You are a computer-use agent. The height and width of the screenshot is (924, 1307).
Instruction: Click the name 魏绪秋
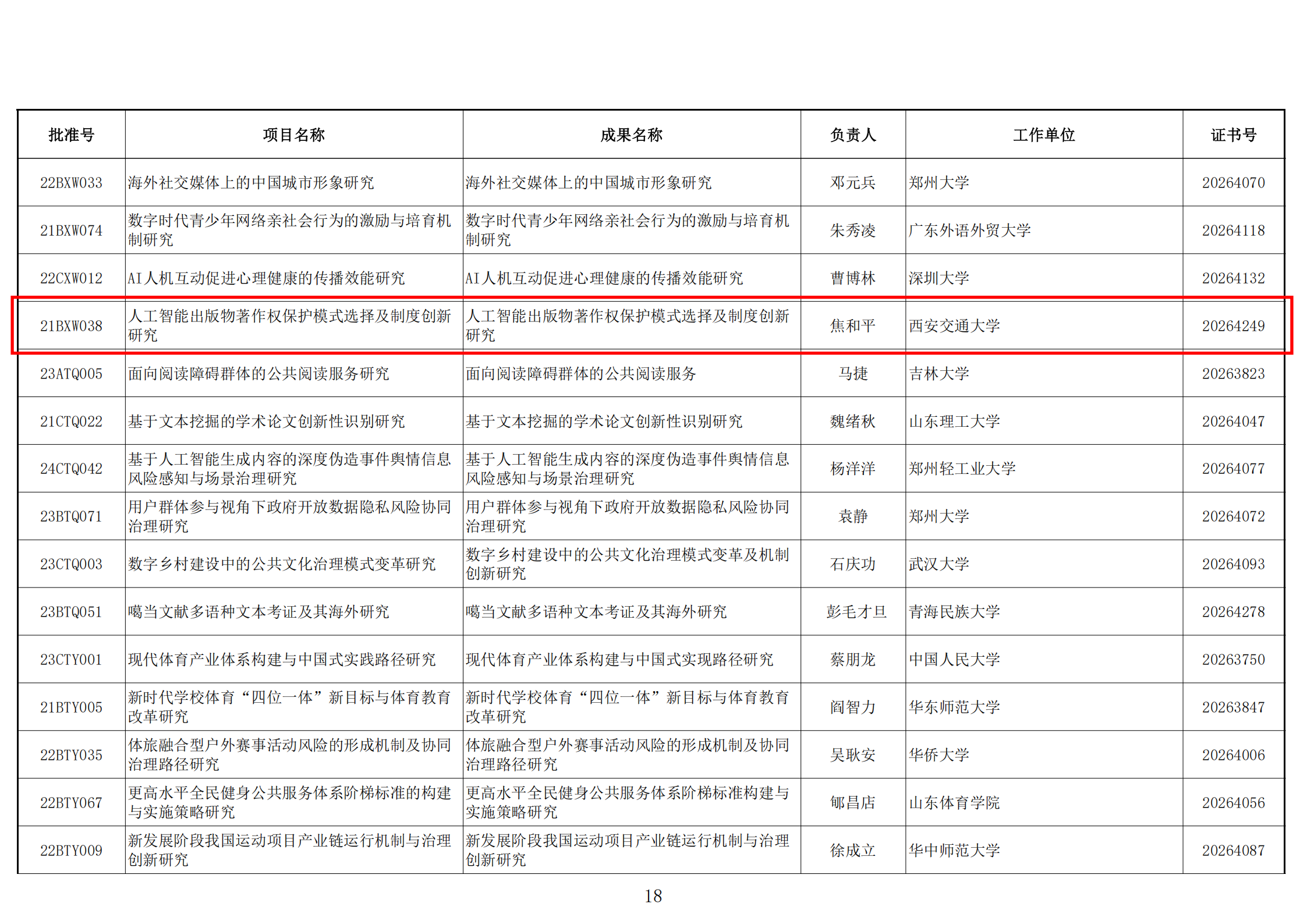click(853, 422)
